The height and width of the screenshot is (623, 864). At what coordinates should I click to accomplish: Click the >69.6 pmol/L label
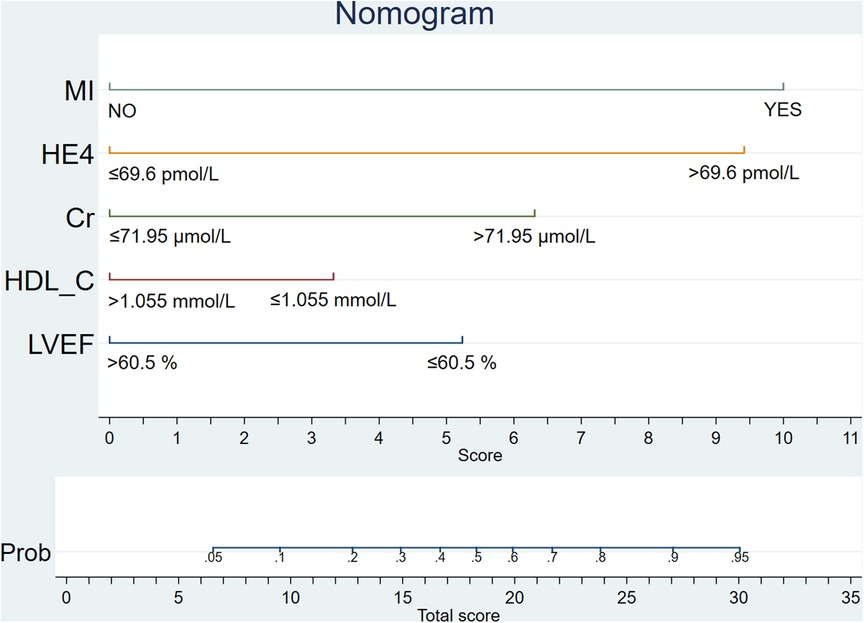(x=744, y=173)
